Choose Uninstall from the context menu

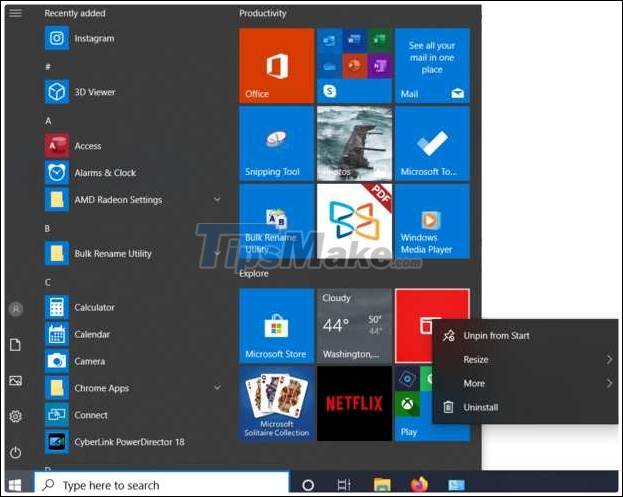pyautogui.click(x=525, y=407)
